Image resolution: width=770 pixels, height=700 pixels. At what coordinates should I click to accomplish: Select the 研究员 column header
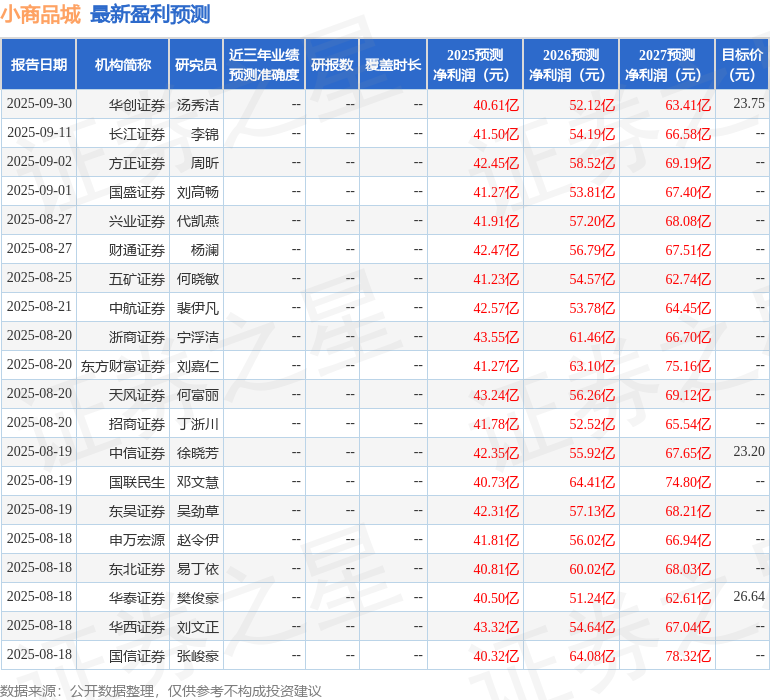click(196, 65)
